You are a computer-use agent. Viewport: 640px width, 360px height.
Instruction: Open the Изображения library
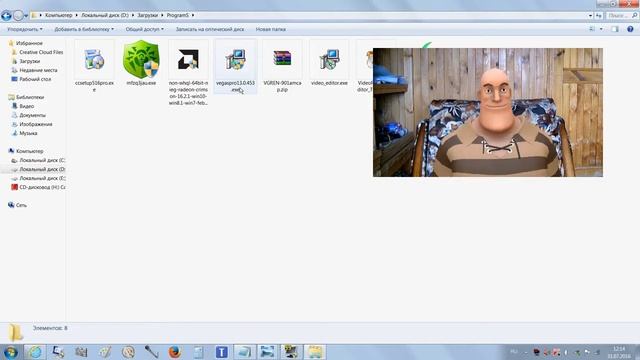click(36, 124)
